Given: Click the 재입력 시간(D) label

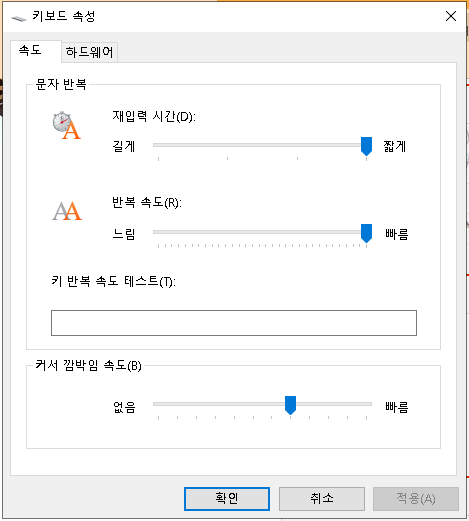Looking at the screenshot, I should [x=154, y=116].
